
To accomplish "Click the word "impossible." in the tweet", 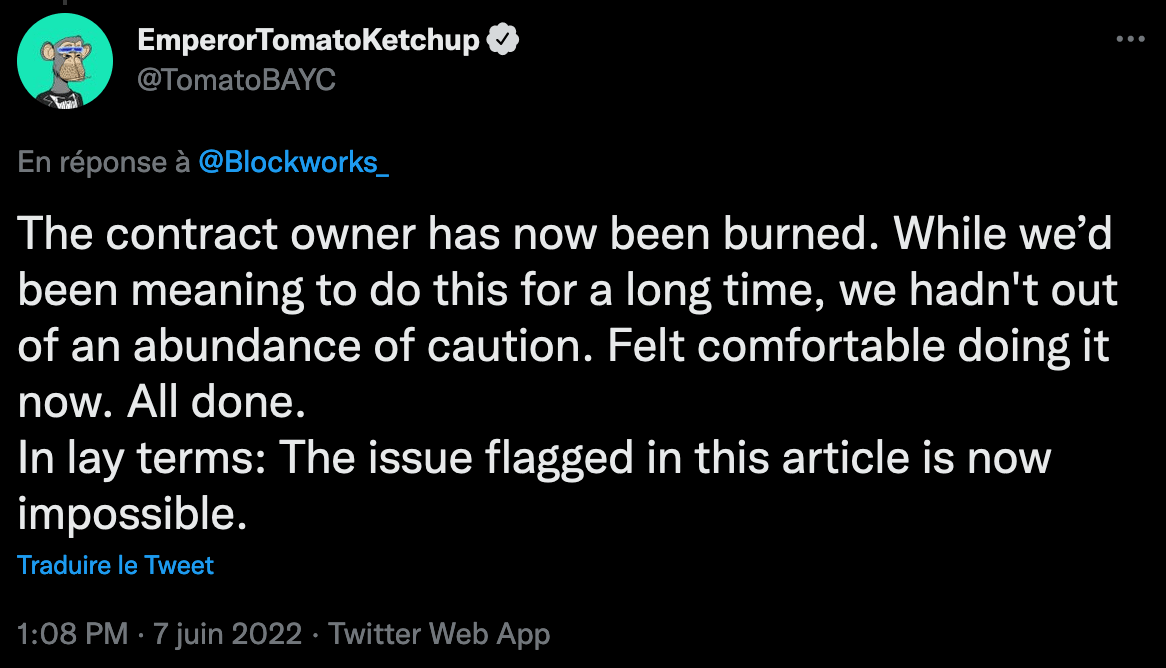I will point(131,514).
